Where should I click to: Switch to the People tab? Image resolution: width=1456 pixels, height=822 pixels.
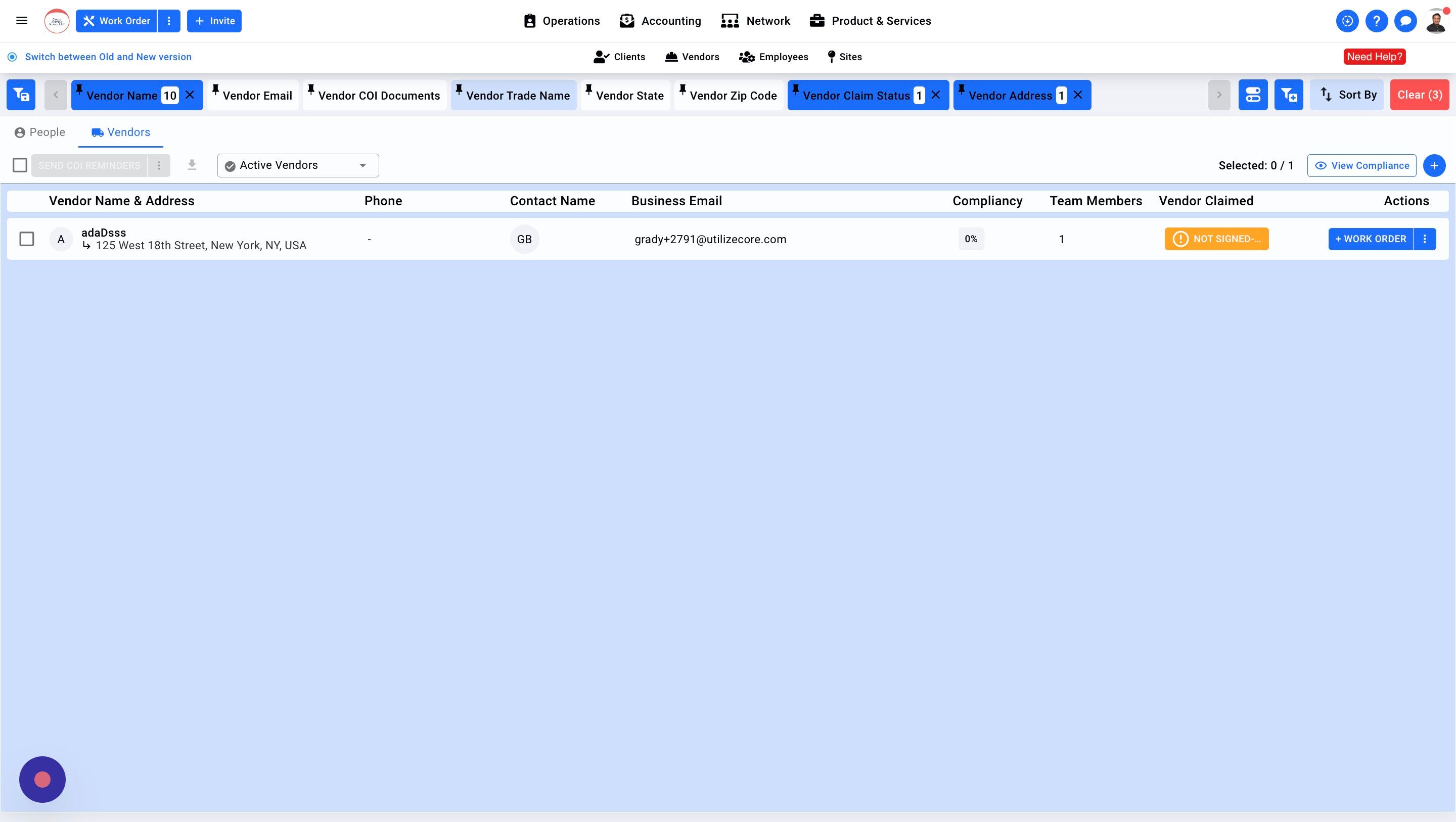click(x=40, y=132)
